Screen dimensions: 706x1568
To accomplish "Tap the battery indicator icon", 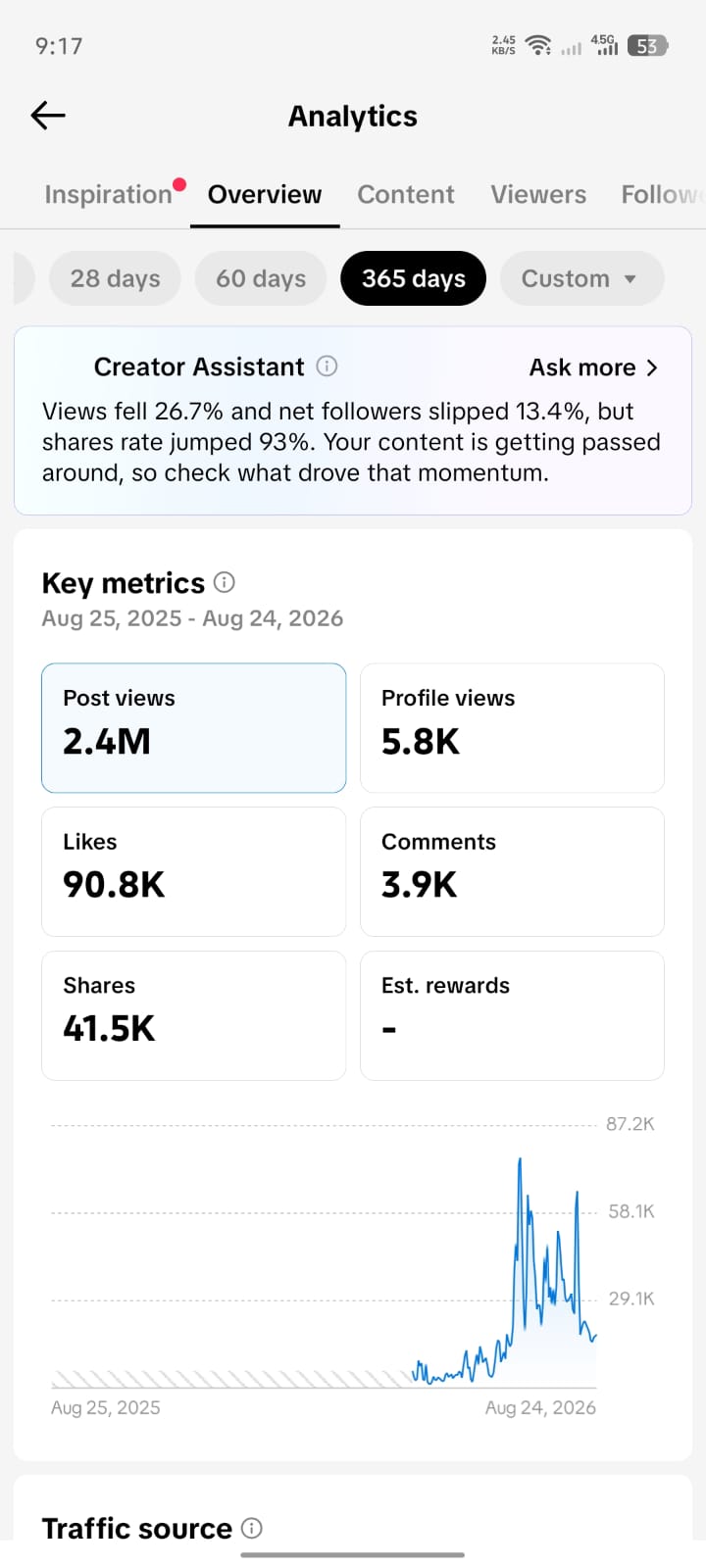I will (x=648, y=46).
